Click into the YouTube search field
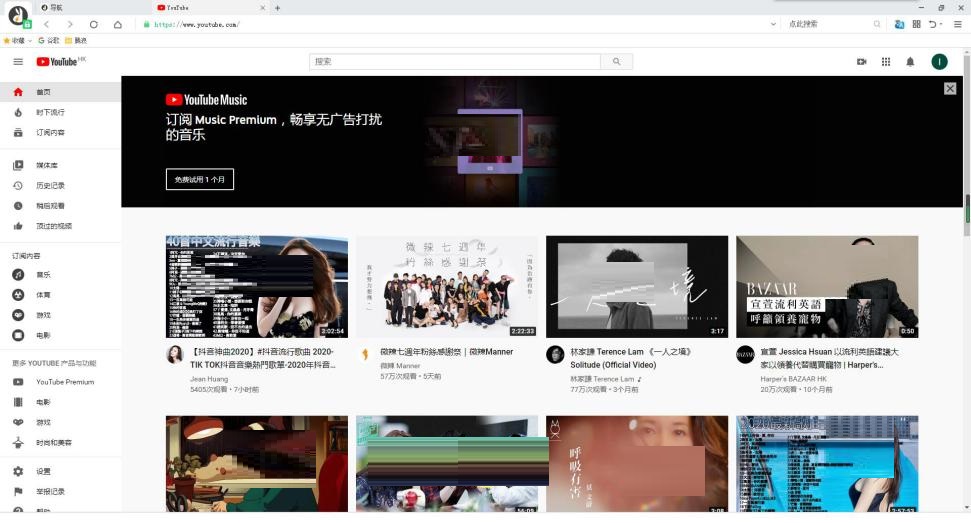This screenshot has width=971, height=523. 455,61
